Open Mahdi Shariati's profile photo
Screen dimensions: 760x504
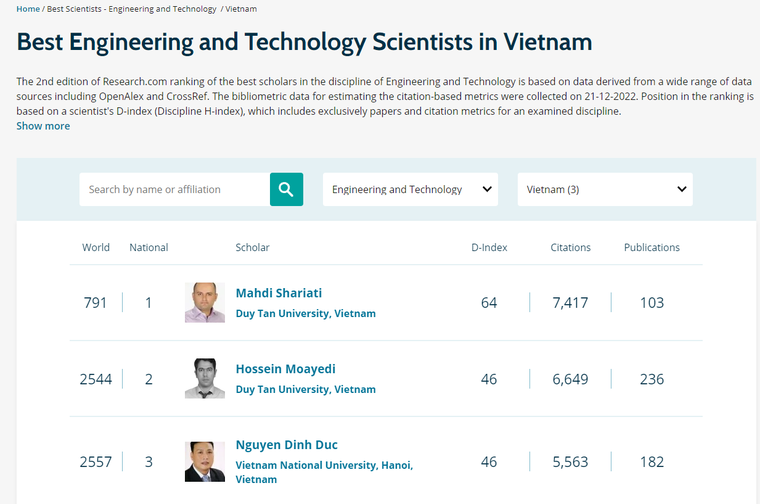[205, 302]
